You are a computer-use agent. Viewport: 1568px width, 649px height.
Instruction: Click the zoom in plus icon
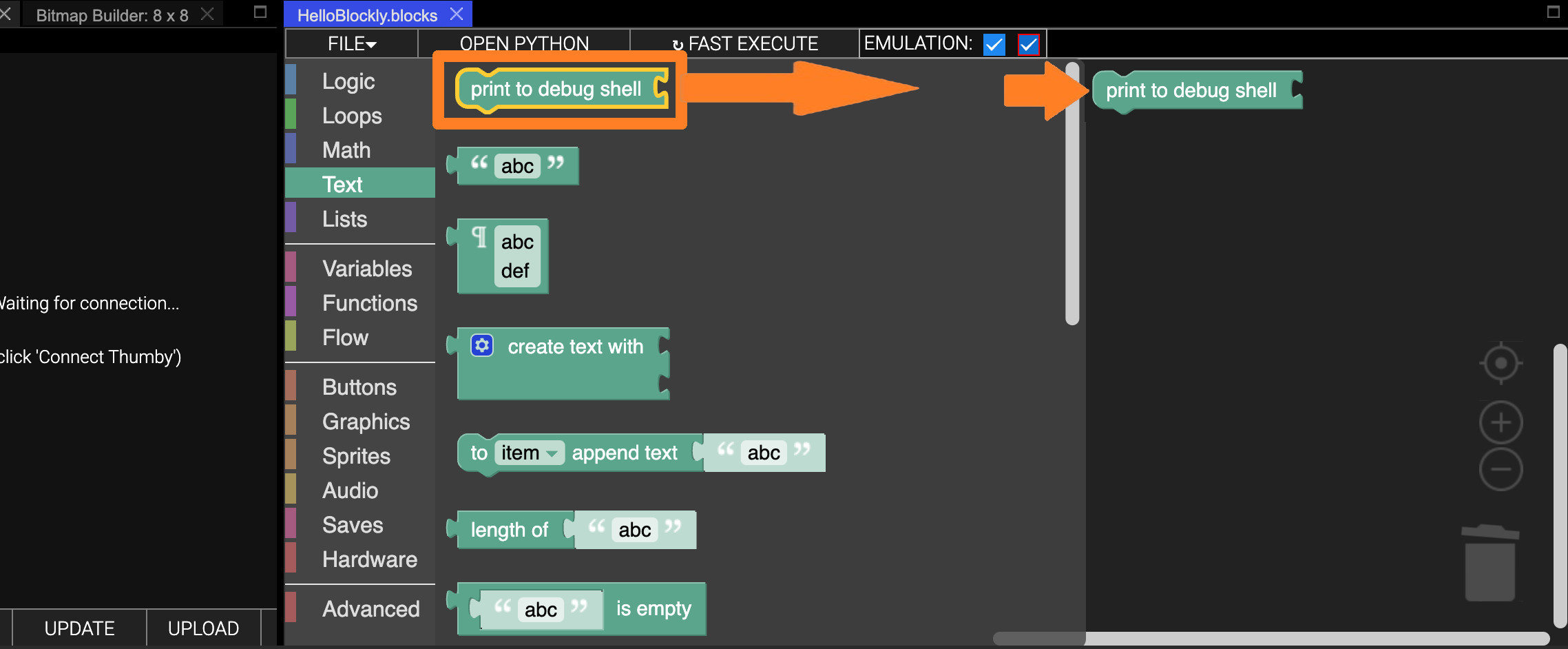click(1501, 422)
